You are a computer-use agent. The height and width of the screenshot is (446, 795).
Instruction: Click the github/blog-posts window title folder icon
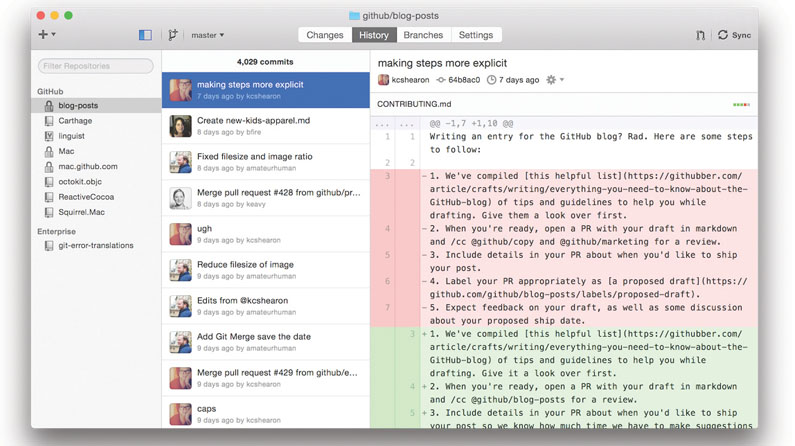coord(354,16)
